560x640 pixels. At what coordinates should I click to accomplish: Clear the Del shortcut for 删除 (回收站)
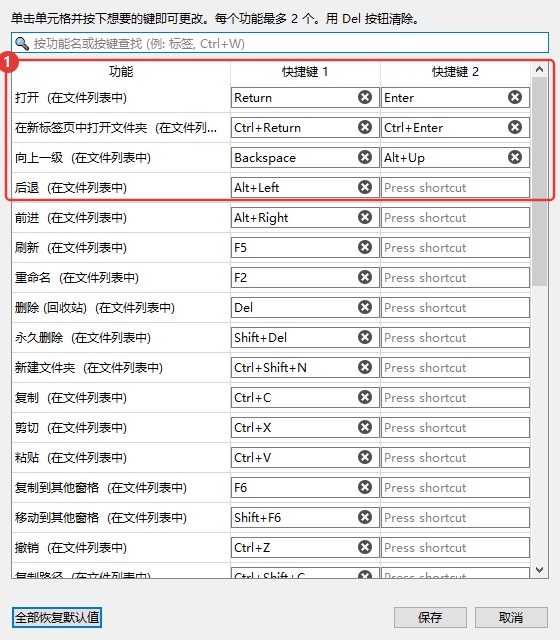tap(365, 307)
